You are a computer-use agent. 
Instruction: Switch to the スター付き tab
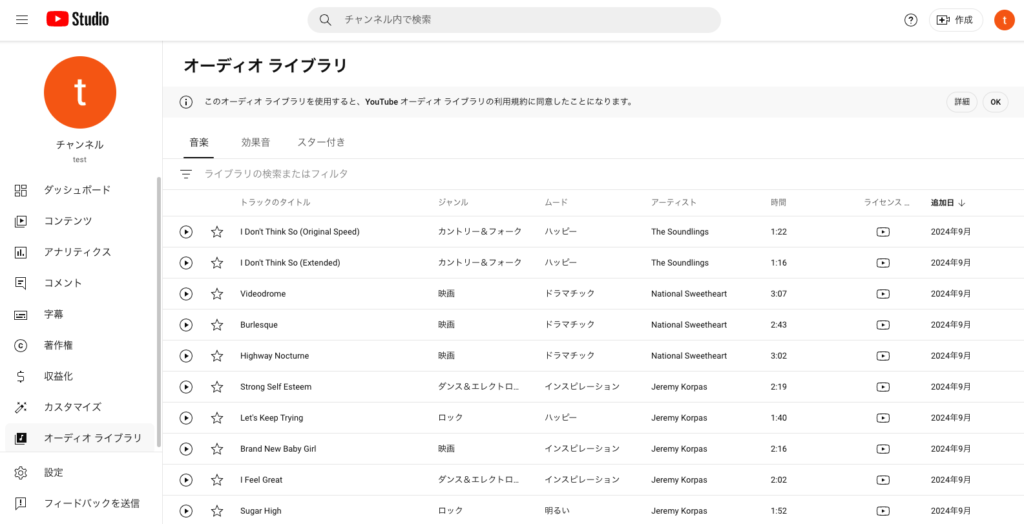(x=321, y=142)
